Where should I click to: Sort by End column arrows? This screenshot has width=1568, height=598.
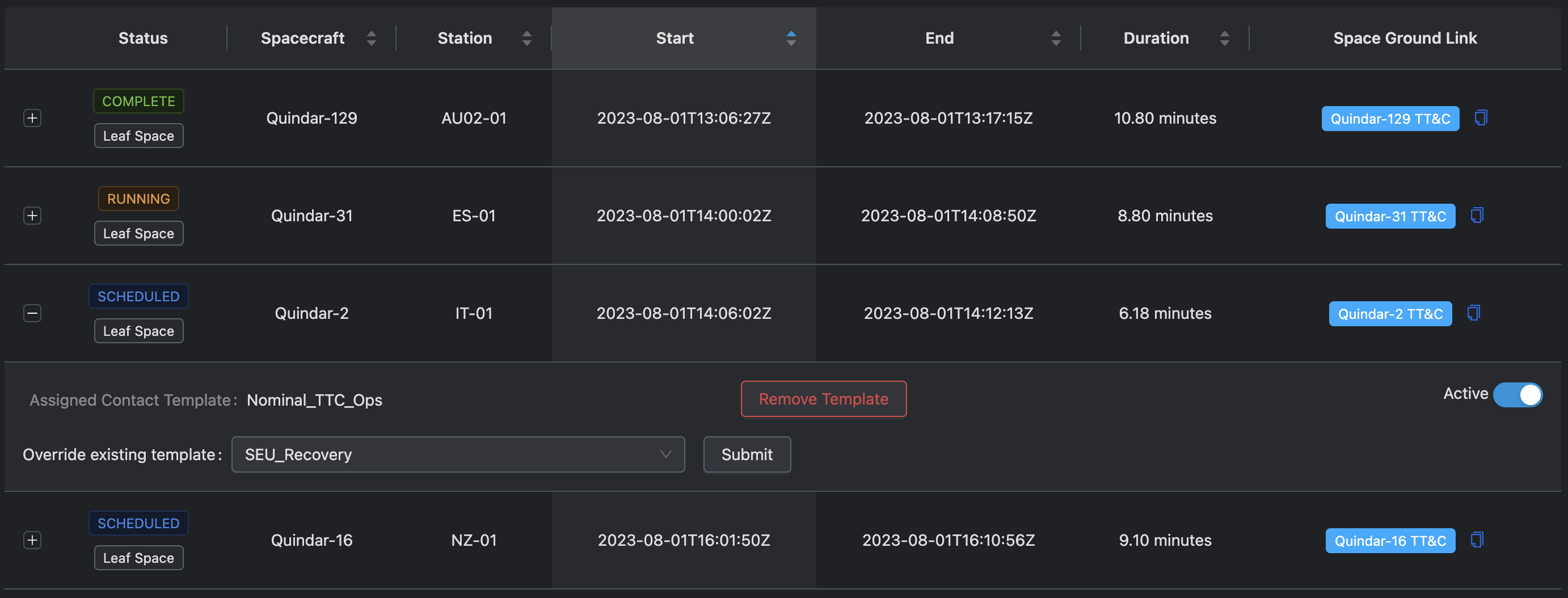click(1056, 39)
